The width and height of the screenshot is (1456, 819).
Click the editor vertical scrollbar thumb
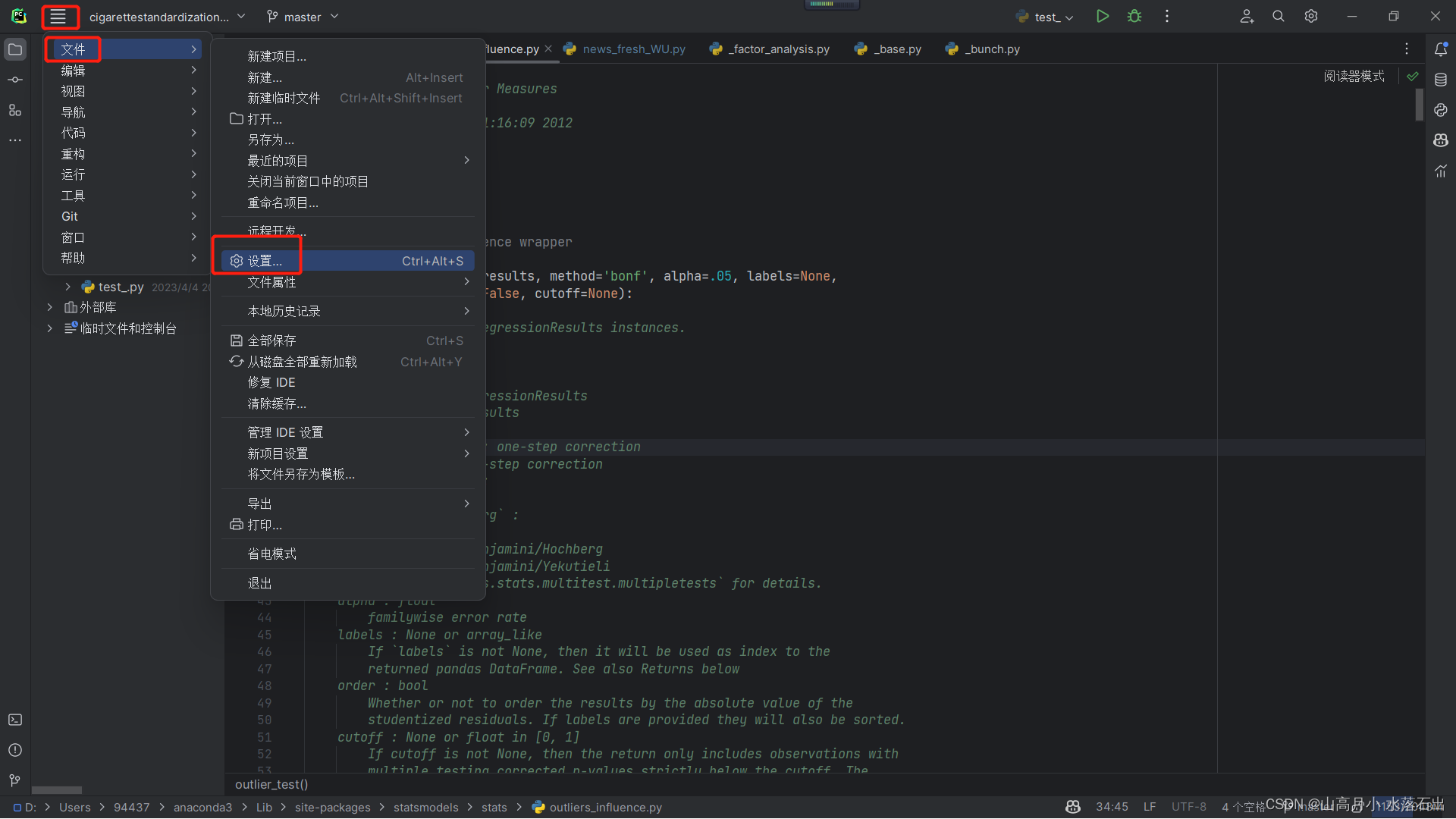pos(1419,104)
